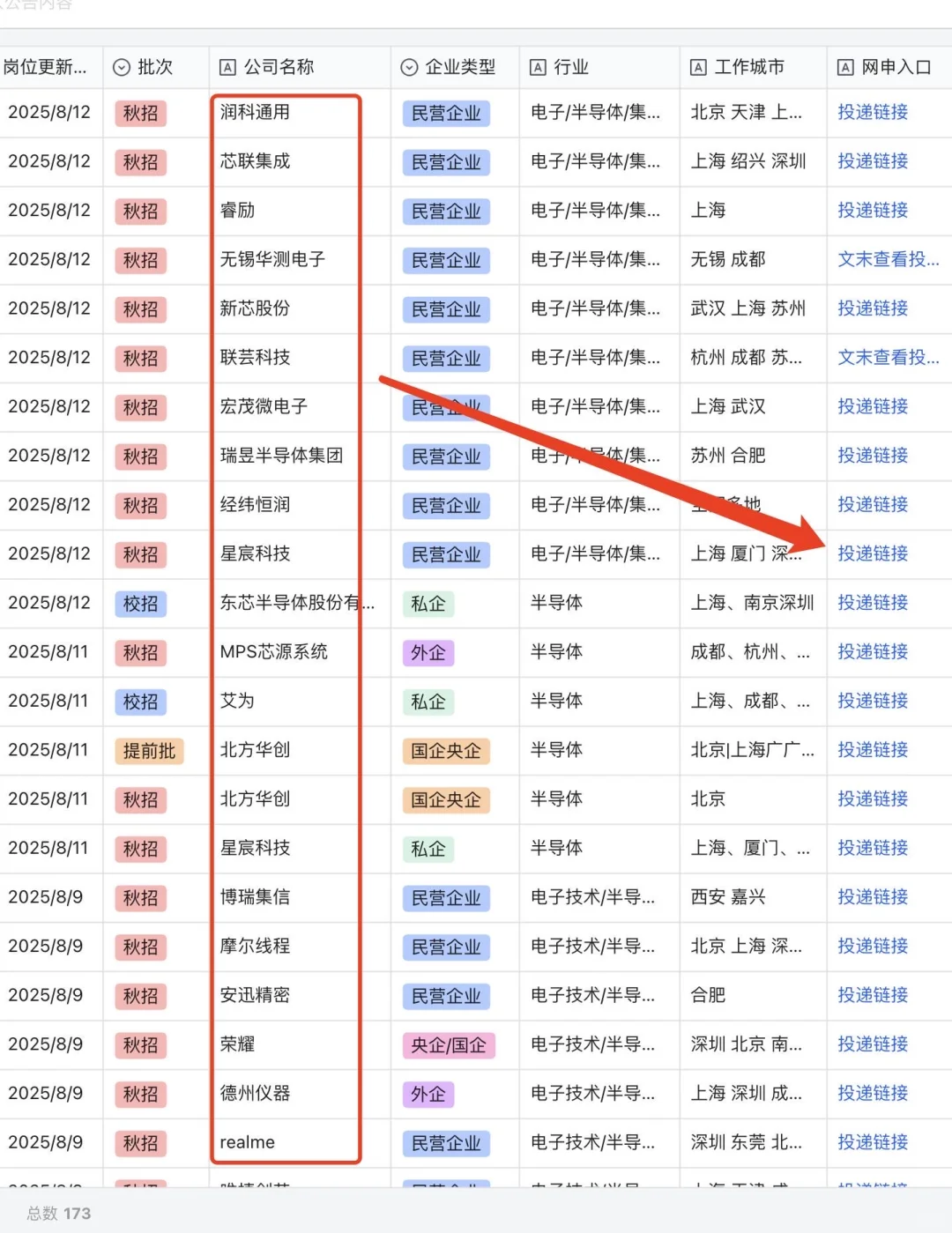Open 投递链接 for 荣耀
The image size is (952, 1233).
[873, 1044]
